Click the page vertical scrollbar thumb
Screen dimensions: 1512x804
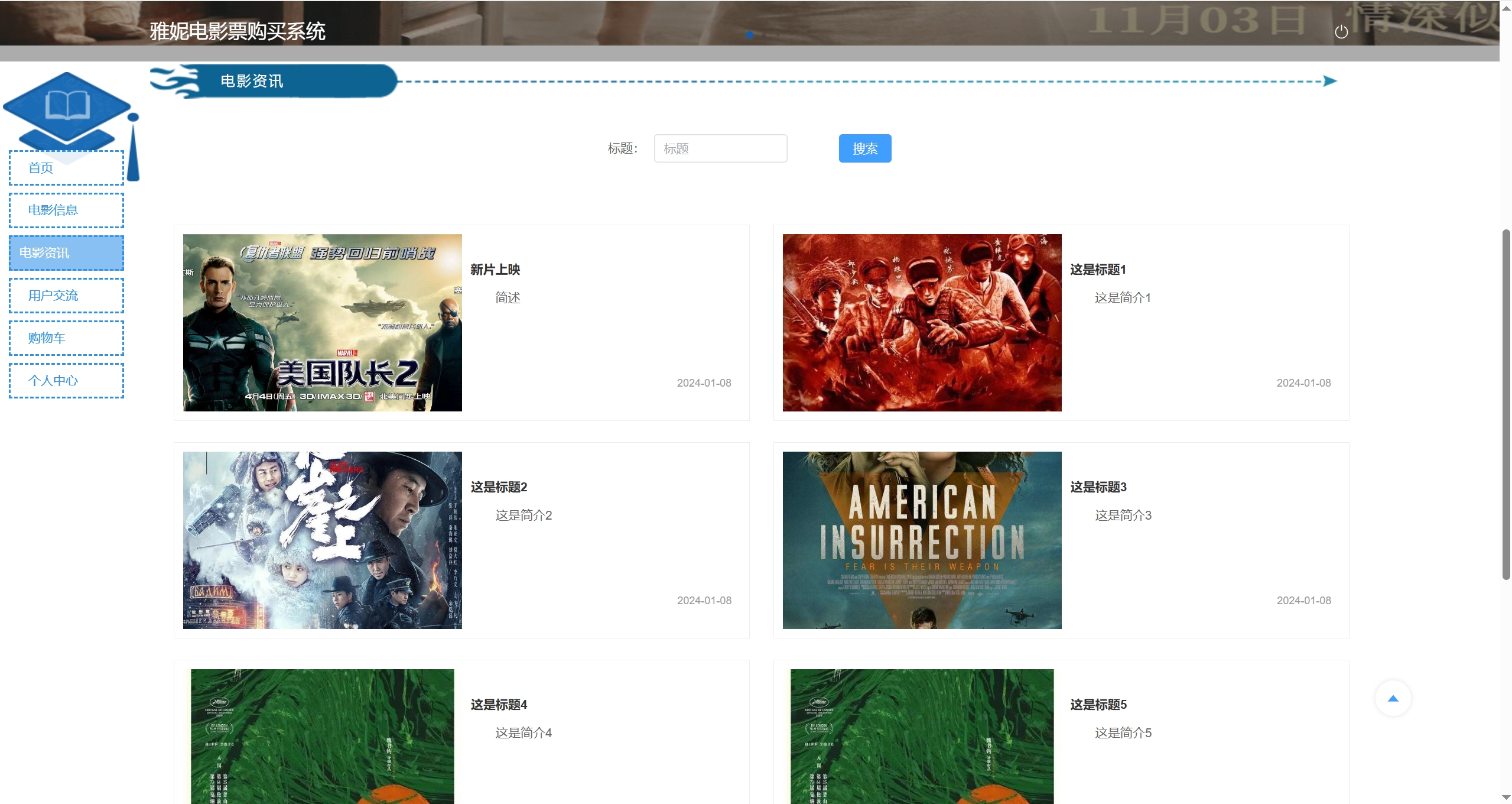1506,405
